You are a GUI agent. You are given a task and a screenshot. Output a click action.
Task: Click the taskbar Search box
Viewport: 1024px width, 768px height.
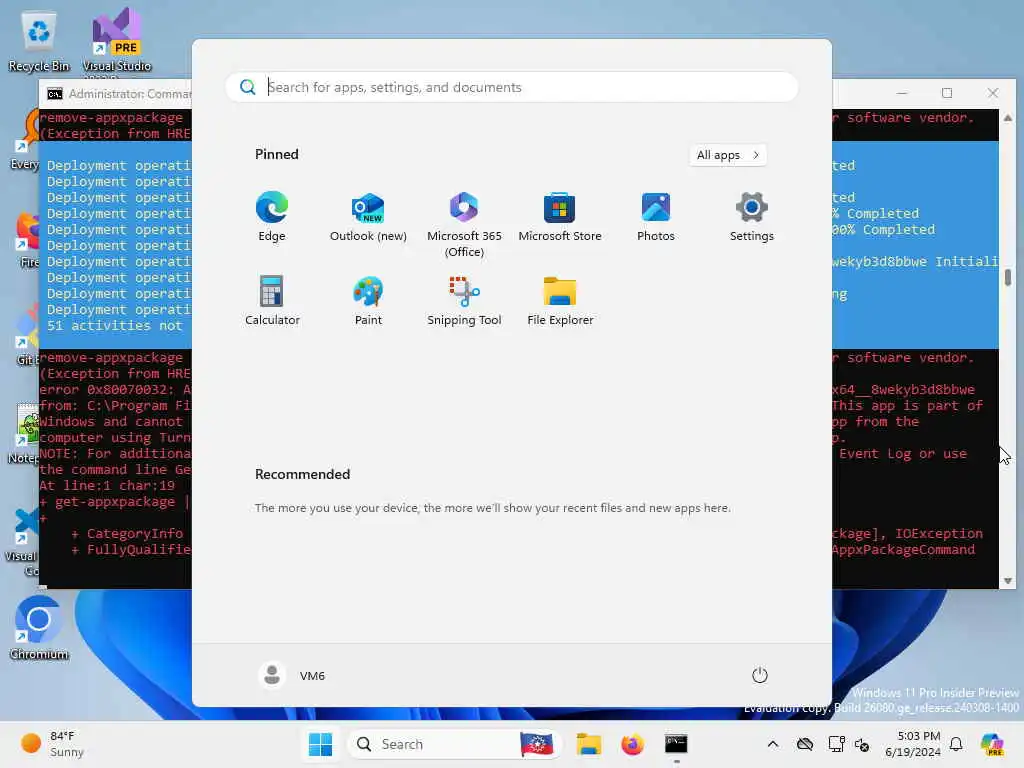pyautogui.click(x=455, y=744)
